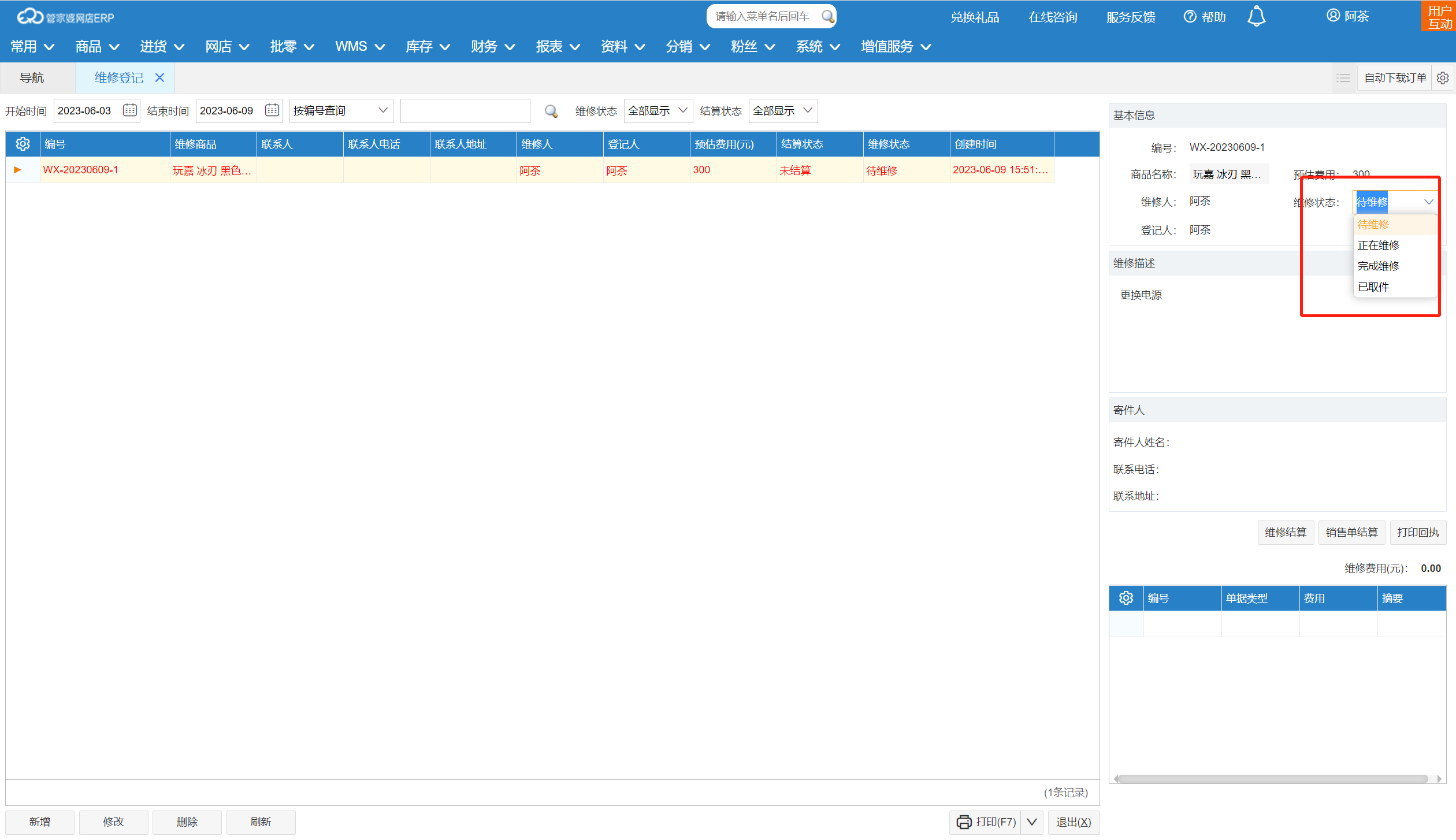Click the 新增 button
Image resolution: width=1456 pixels, height=840 pixels.
(40, 822)
